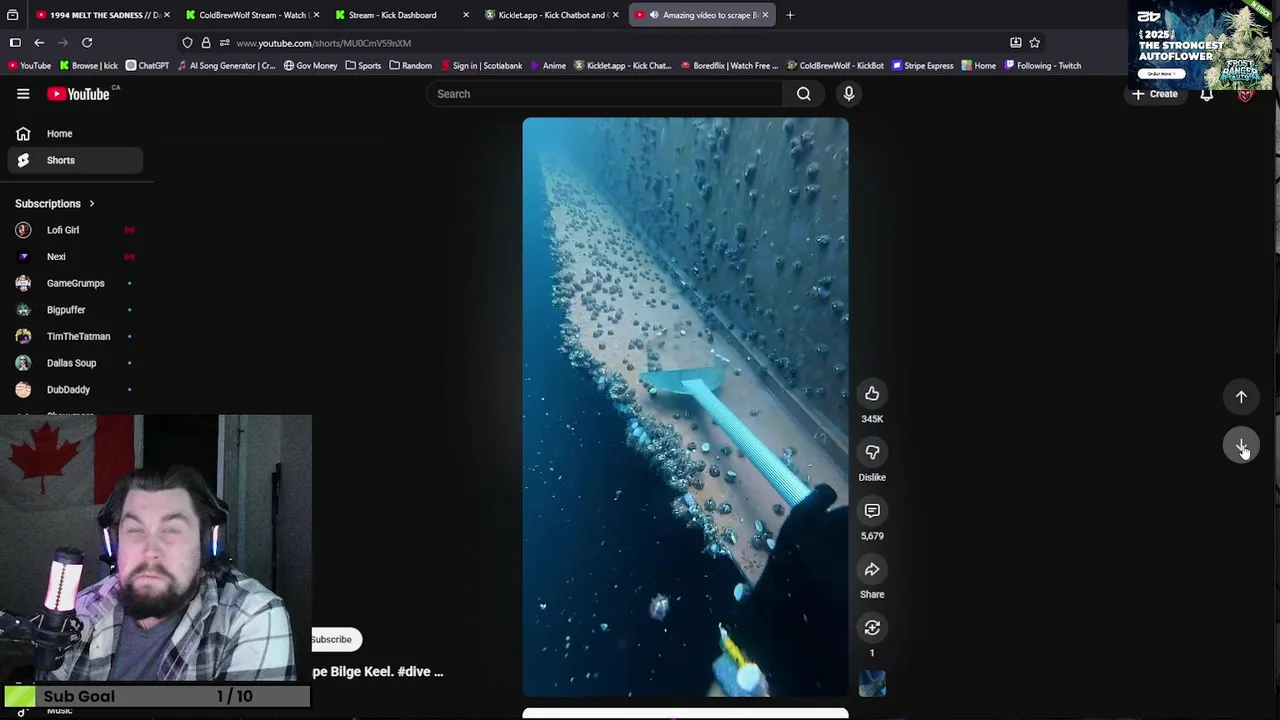The height and width of the screenshot is (720, 1280).
Task: Dislike the Short
Action: click(872, 452)
